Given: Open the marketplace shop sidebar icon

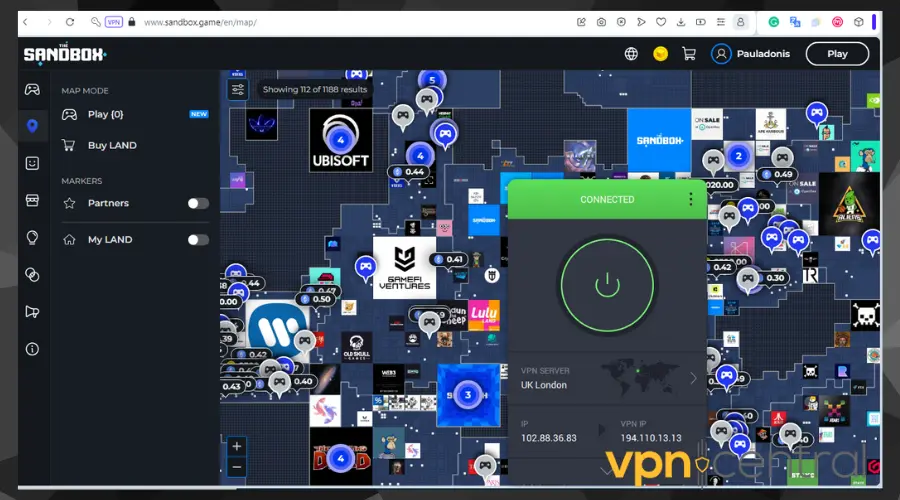Looking at the screenshot, I should (32, 200).
